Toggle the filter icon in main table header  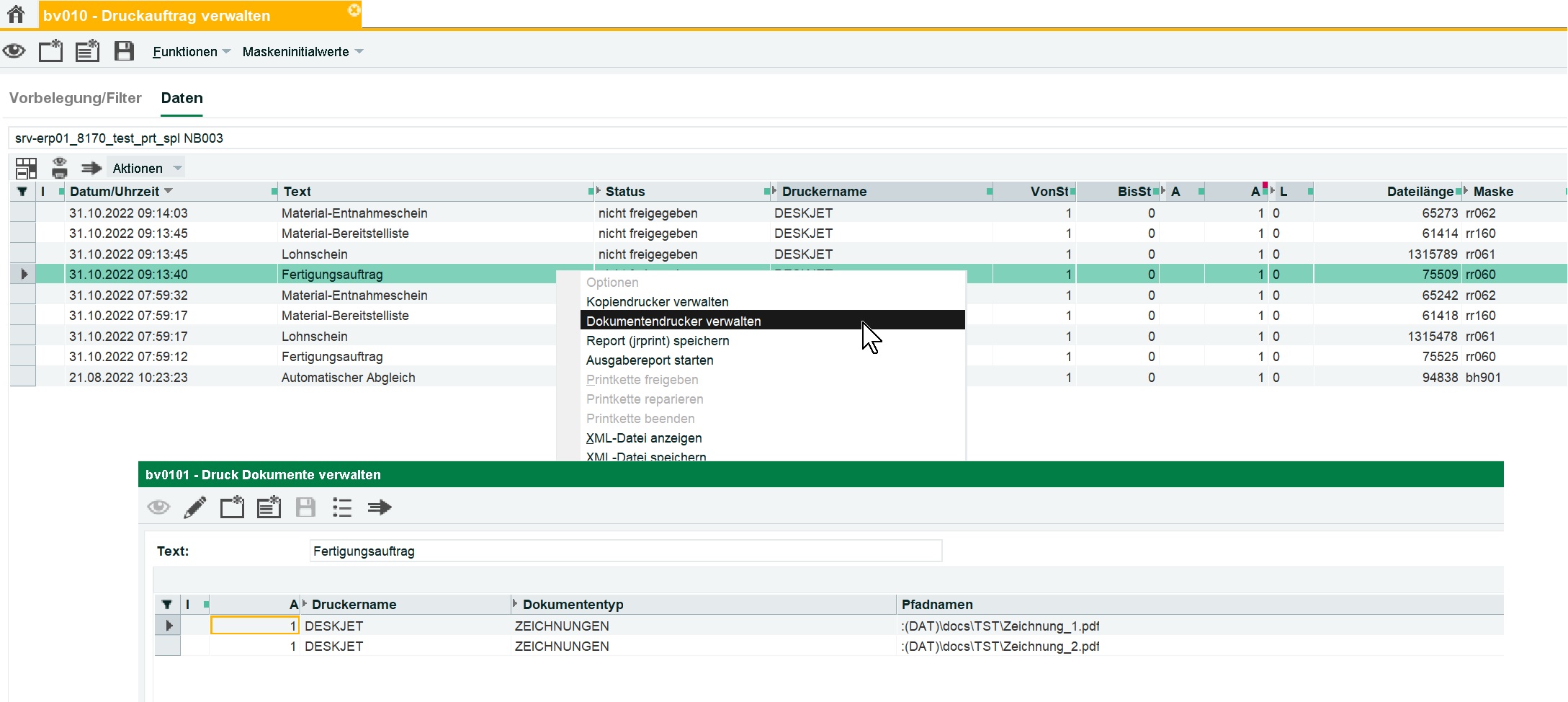pyautogui.click(x=22, y=192)
